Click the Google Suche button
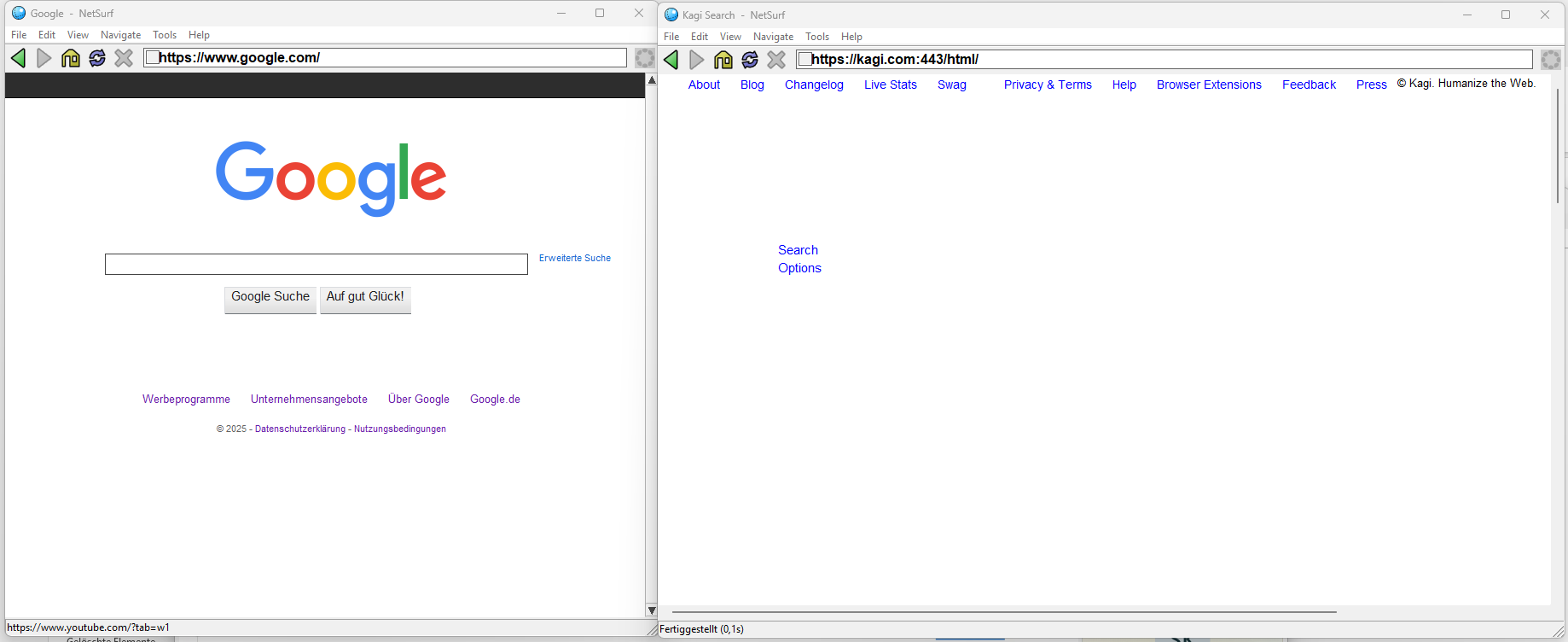Screen dimensions: 1568x642 [270, 297]
